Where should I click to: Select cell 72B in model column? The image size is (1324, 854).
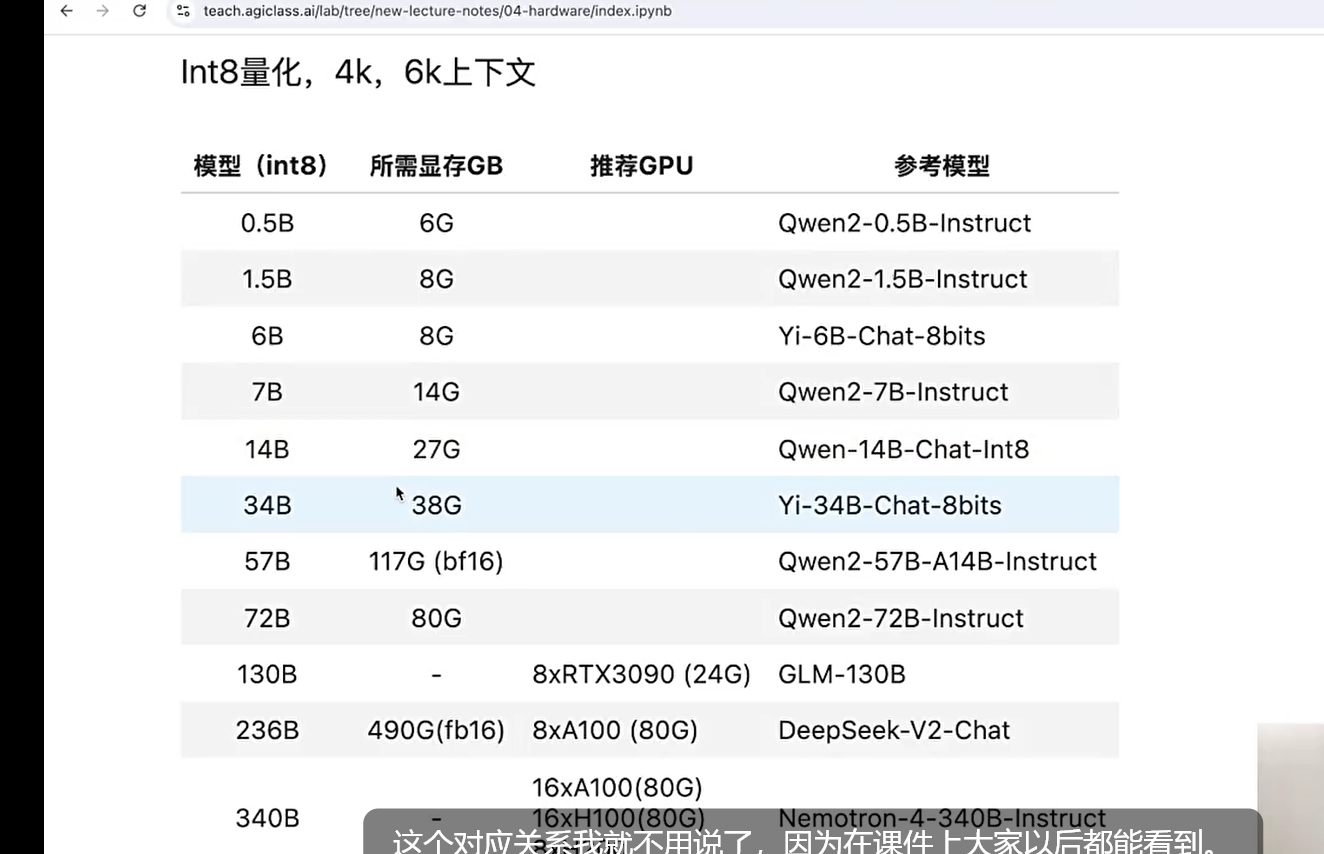pos(267,618)
